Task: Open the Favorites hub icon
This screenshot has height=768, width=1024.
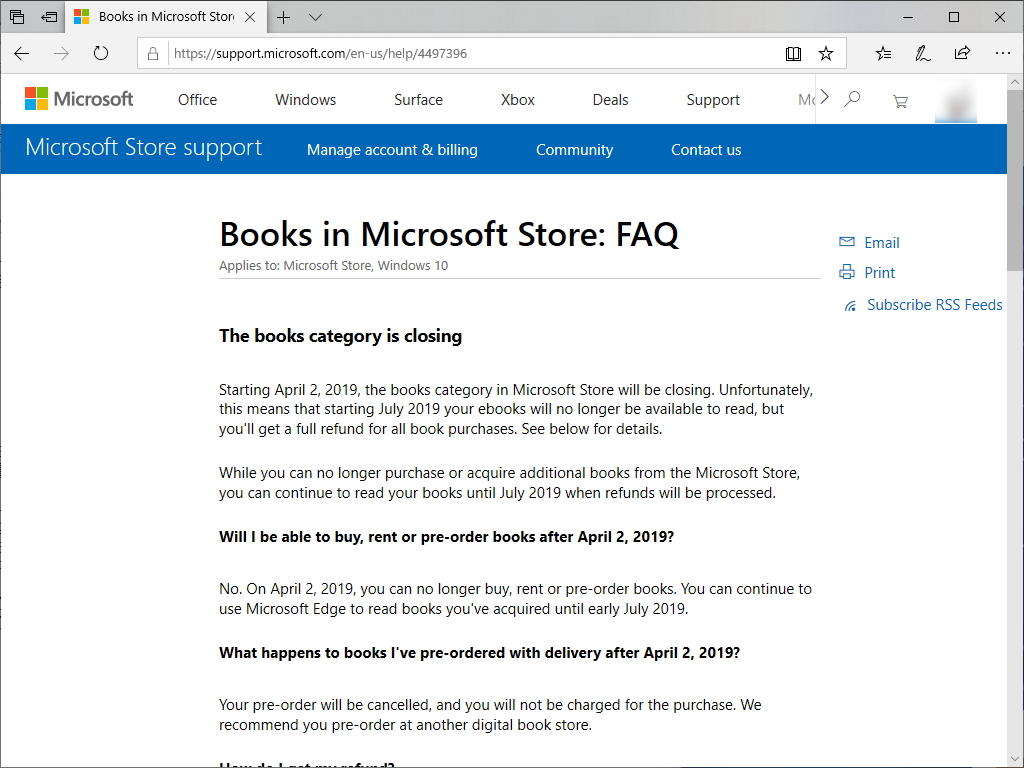Action: pyautogui.click(x=883, y=54)
